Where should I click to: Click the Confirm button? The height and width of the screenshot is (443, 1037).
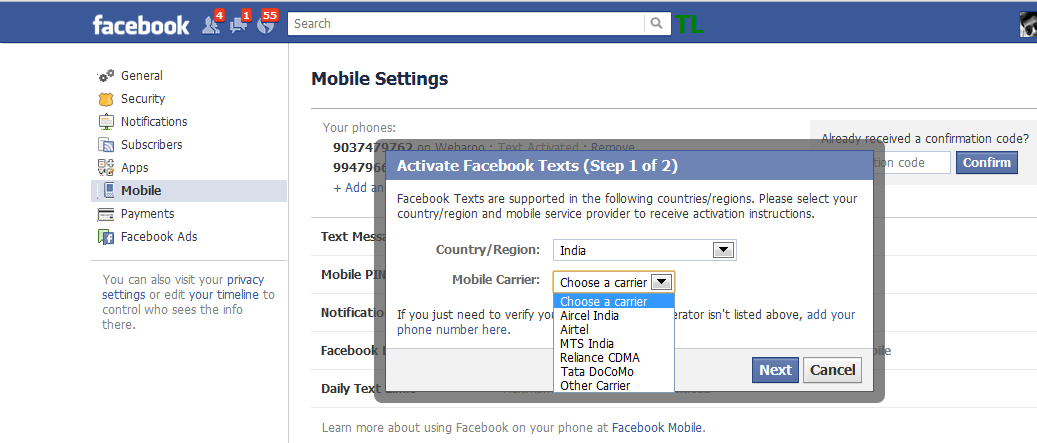(987, 163)
